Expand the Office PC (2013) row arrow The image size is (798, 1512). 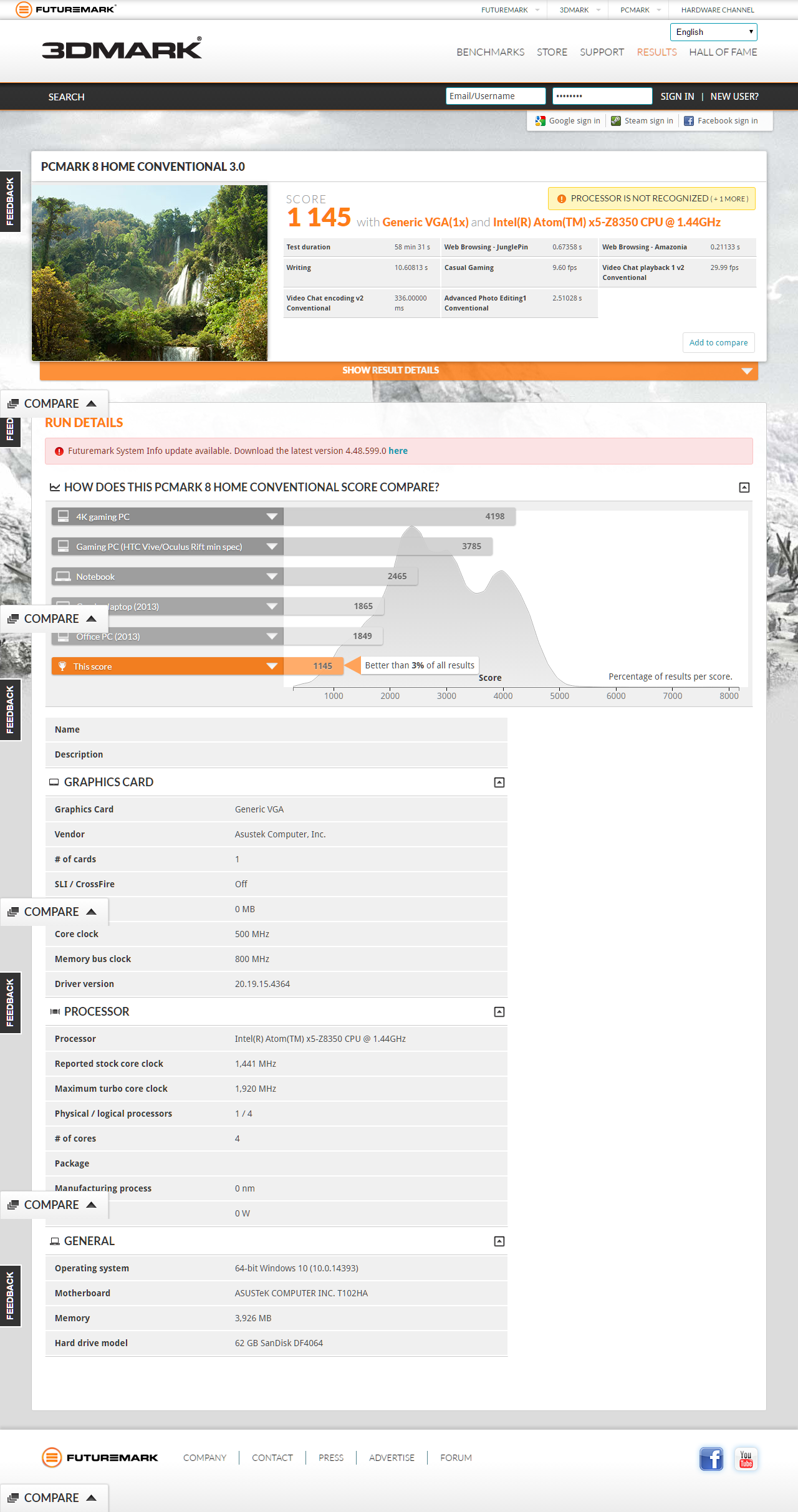tap(272, 636)
